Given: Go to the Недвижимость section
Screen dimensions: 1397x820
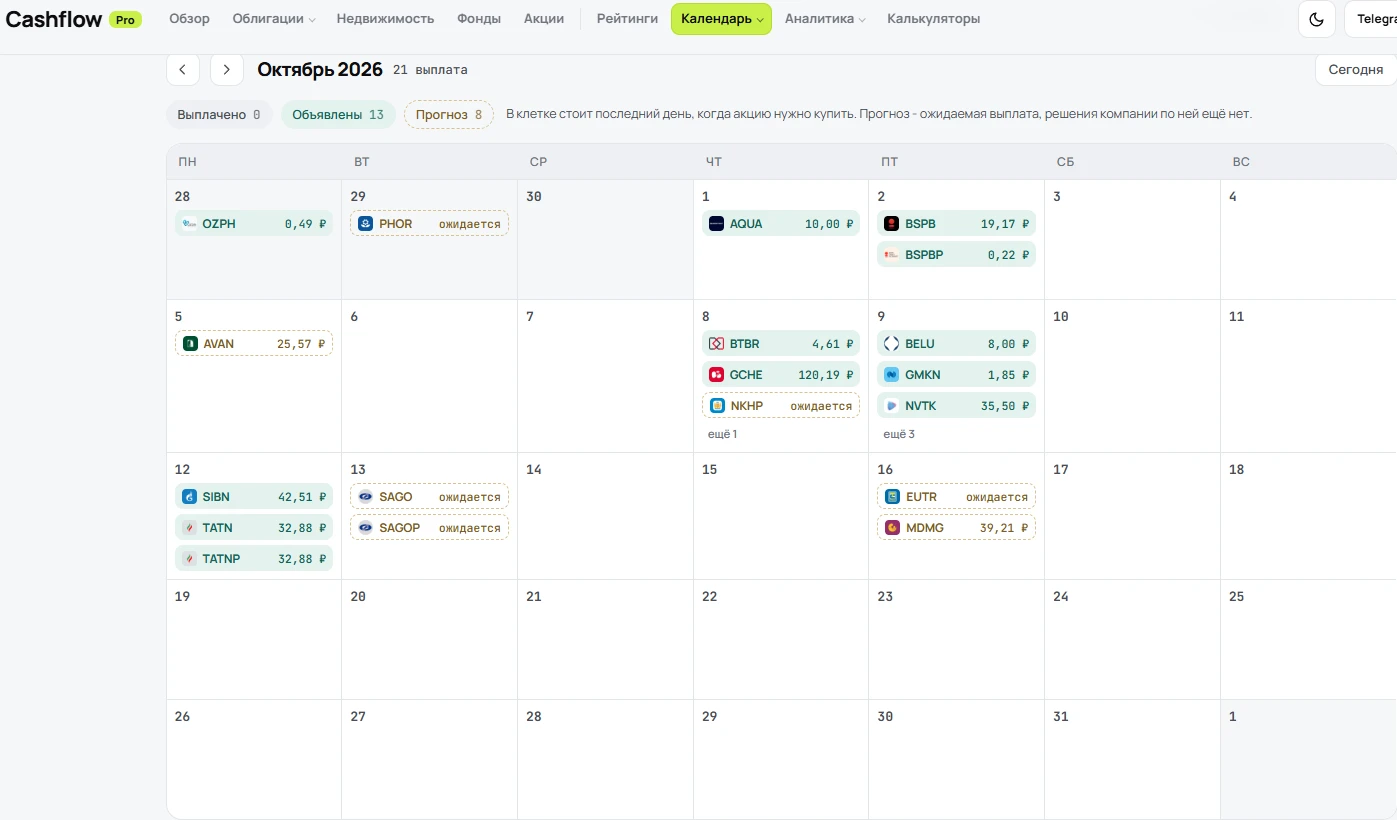Looking at the screenshot, I should (385, 19).
